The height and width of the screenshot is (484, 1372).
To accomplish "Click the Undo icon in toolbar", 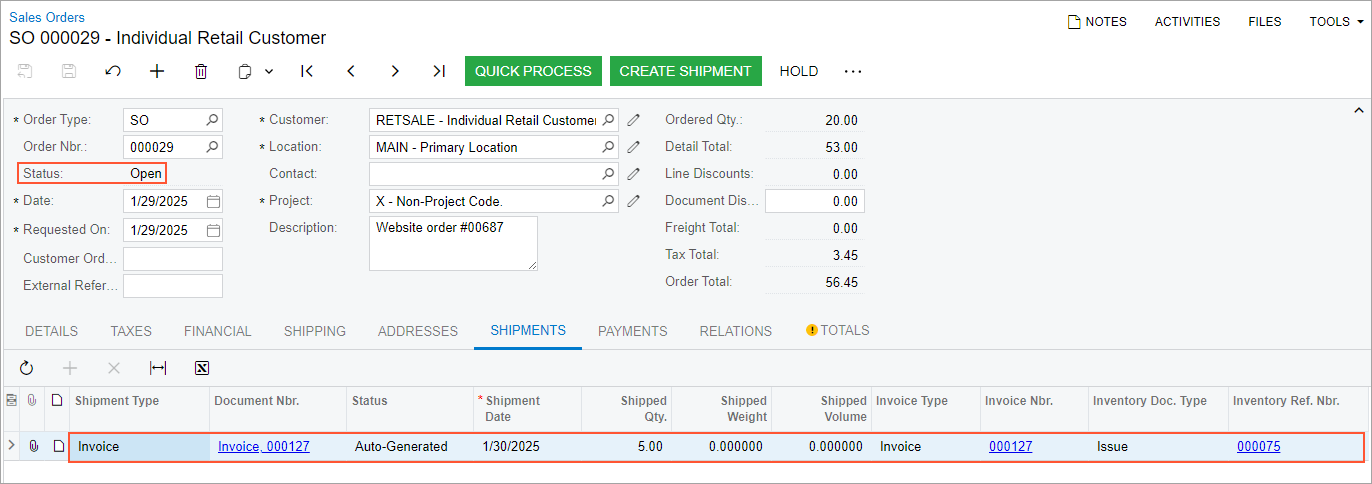I will coord(113,71).
